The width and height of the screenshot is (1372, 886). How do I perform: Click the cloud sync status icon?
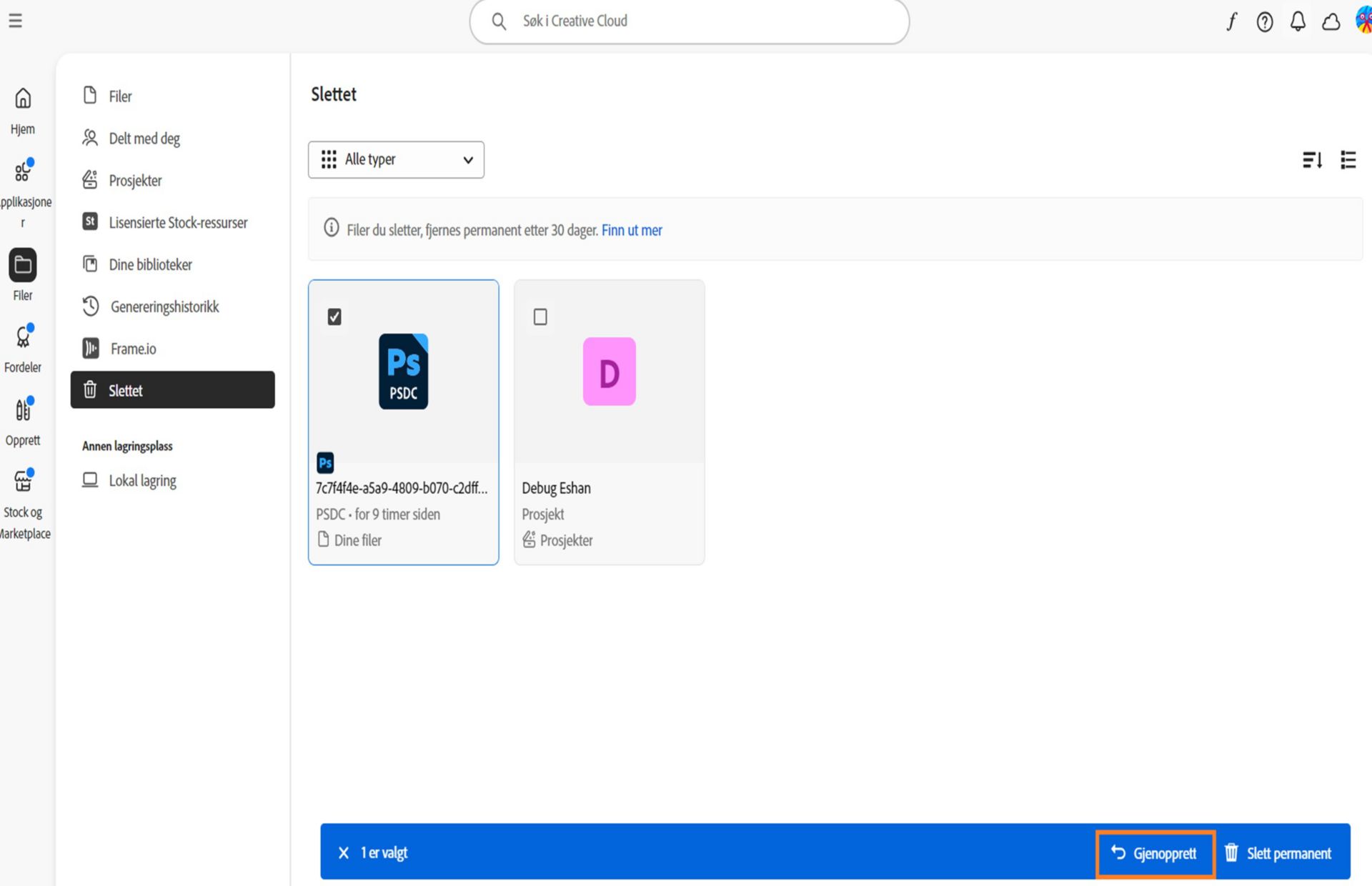coord(1331,22)
